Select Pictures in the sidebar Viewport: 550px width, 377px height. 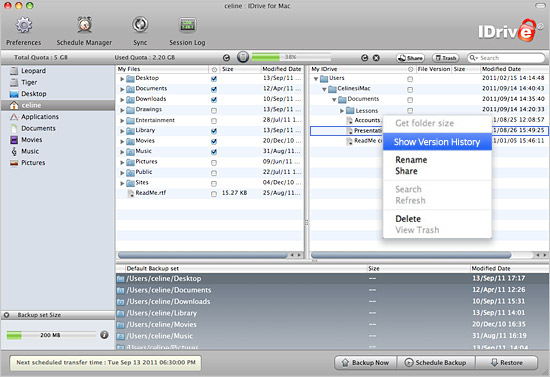coord(33,163)
